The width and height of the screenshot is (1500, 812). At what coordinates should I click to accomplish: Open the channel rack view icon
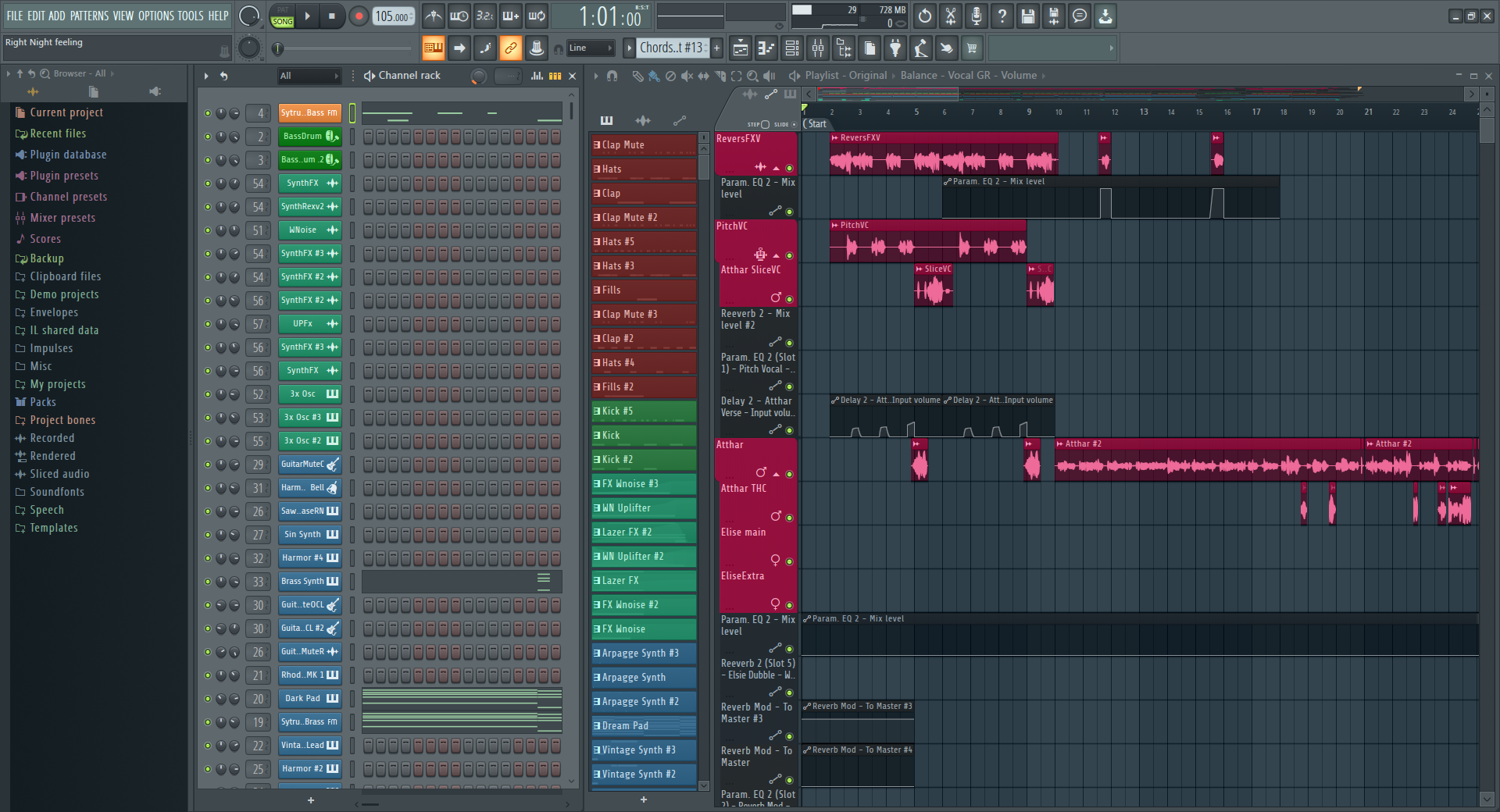(x=792, y=48)
